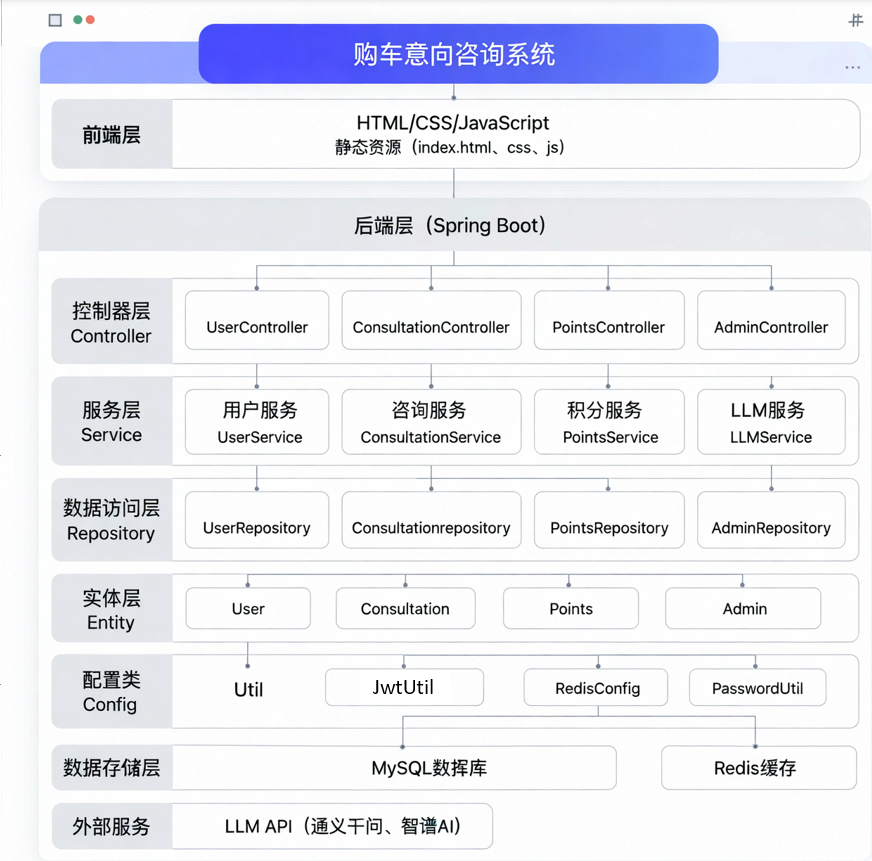Screen dimensions: 872x861
Task: Click the JwtUtil box
Action: (x=404, y=687)
